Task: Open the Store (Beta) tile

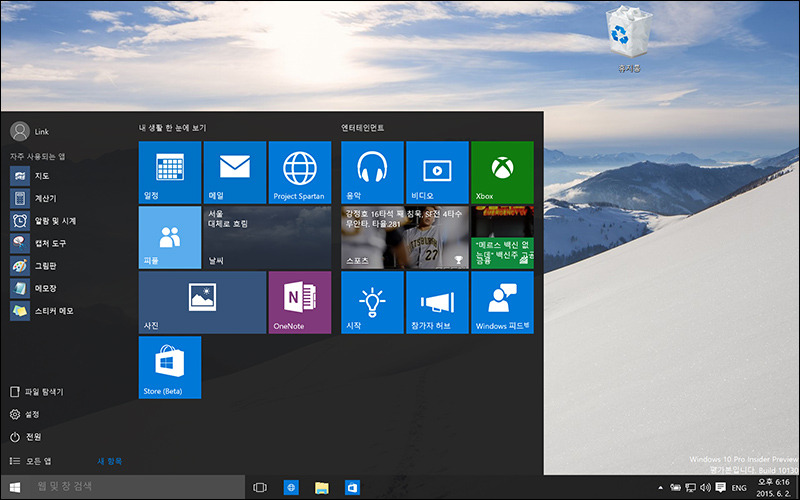Action: pyautogui.click(x=170, y=367)
